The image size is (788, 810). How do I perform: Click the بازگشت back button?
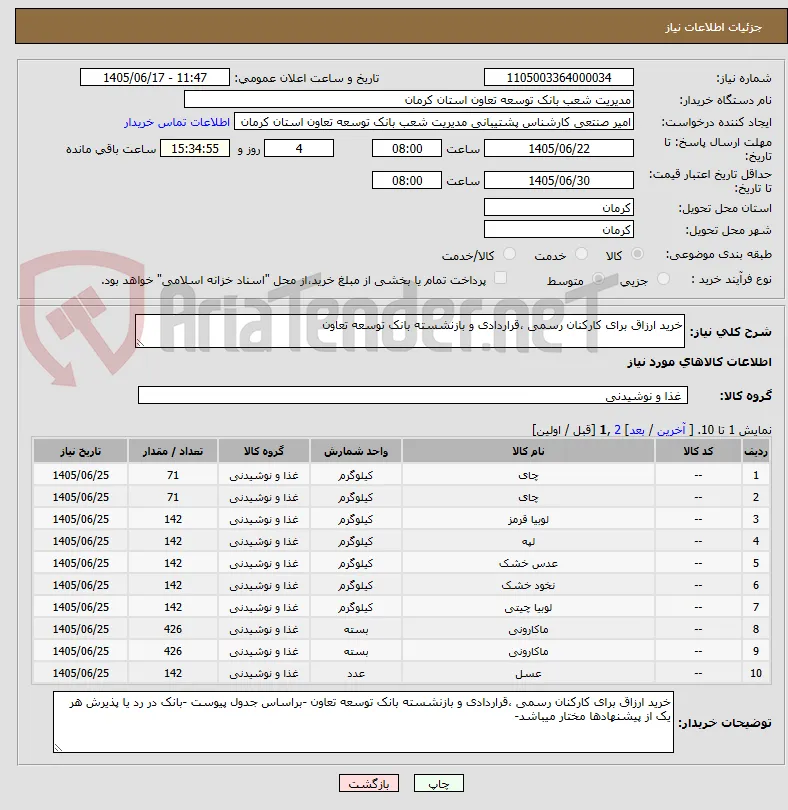coord(369,783)
